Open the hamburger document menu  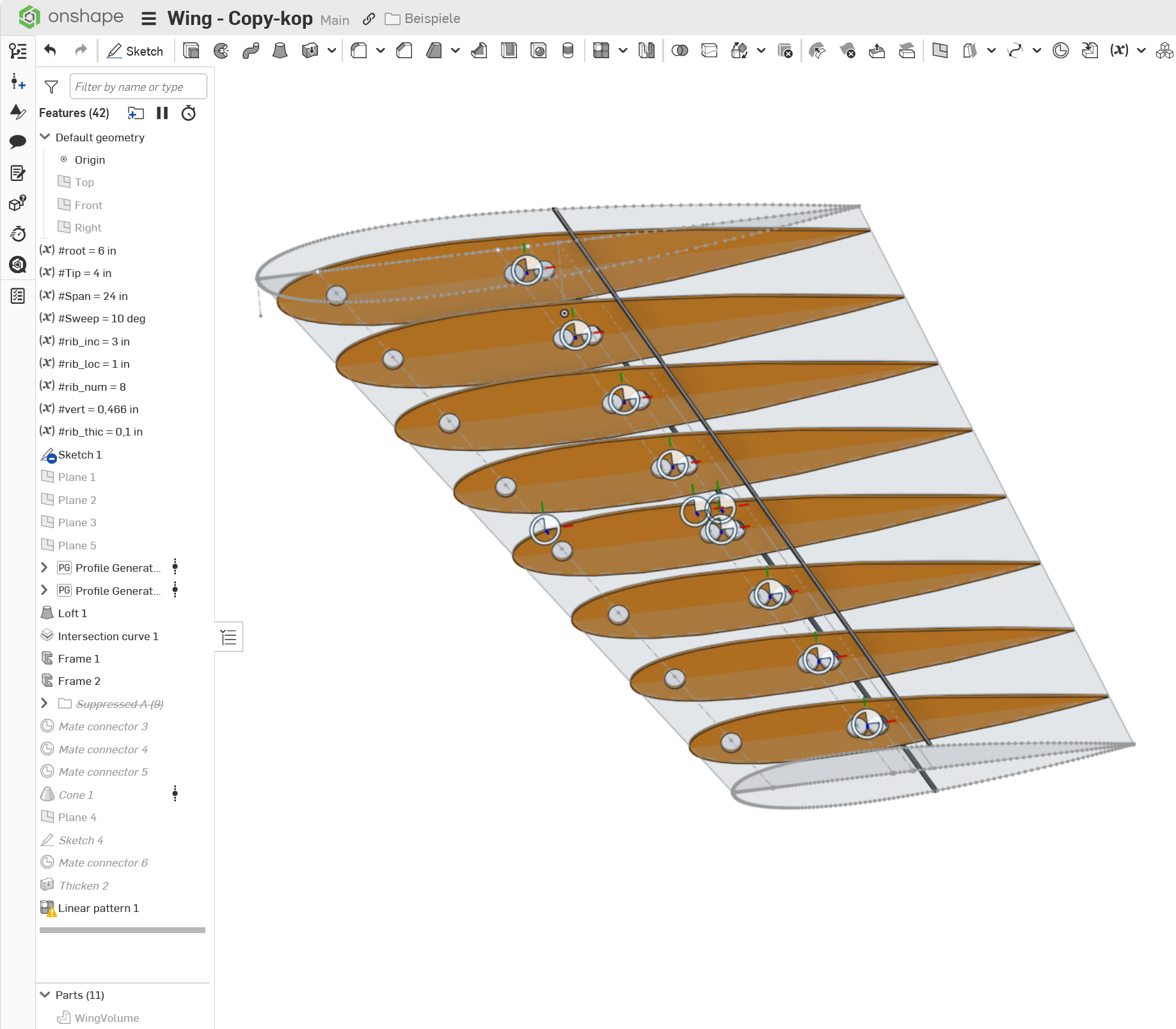(148, 19)
